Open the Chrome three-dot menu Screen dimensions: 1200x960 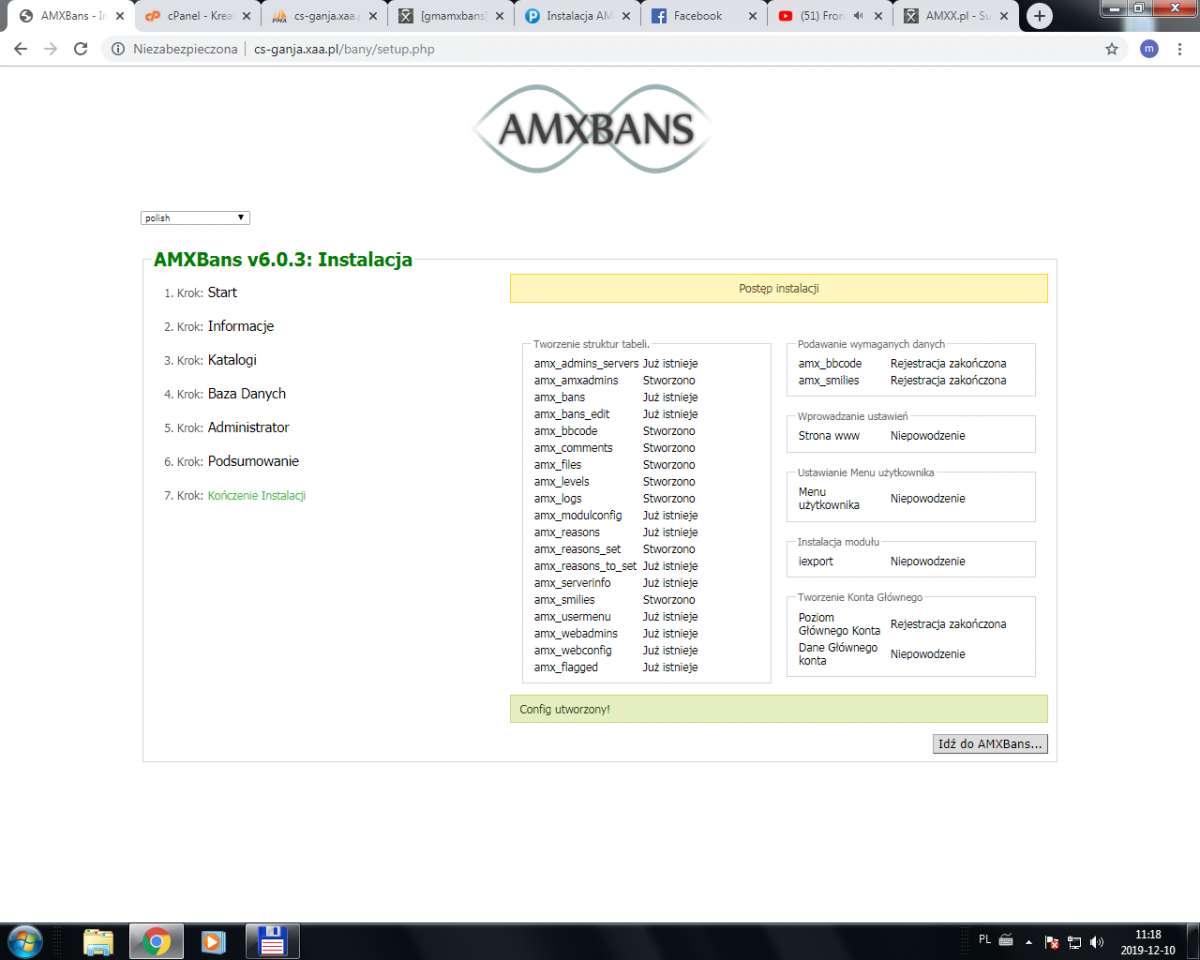1182,49
